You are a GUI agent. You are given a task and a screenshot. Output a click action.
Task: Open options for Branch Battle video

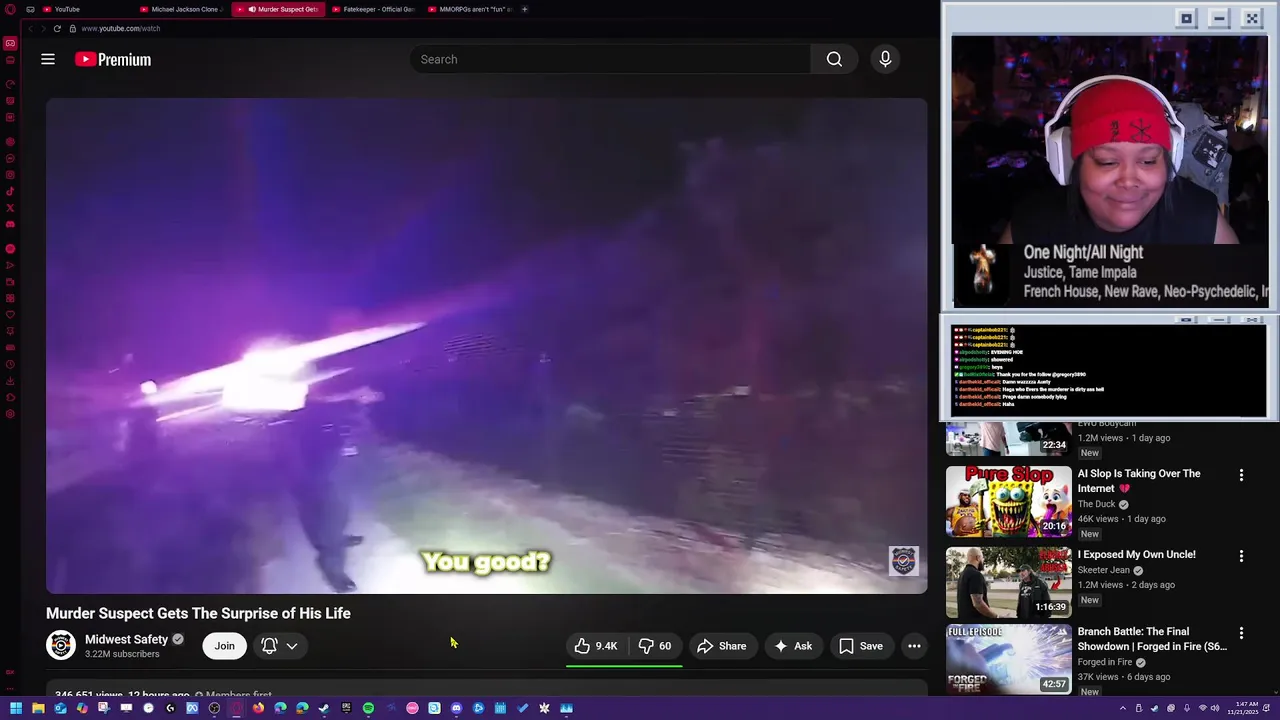pyautogui.click(x=1241, y=633)
